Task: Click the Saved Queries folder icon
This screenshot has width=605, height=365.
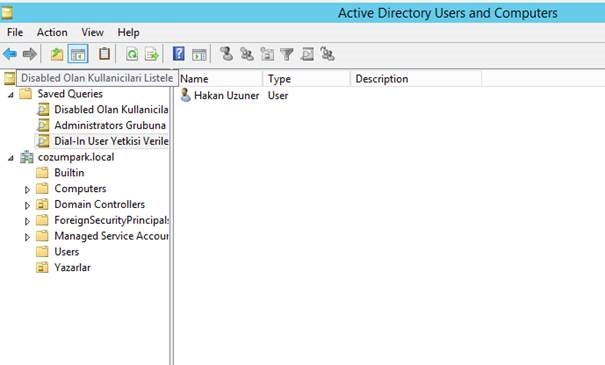Action: coord(25,93)
